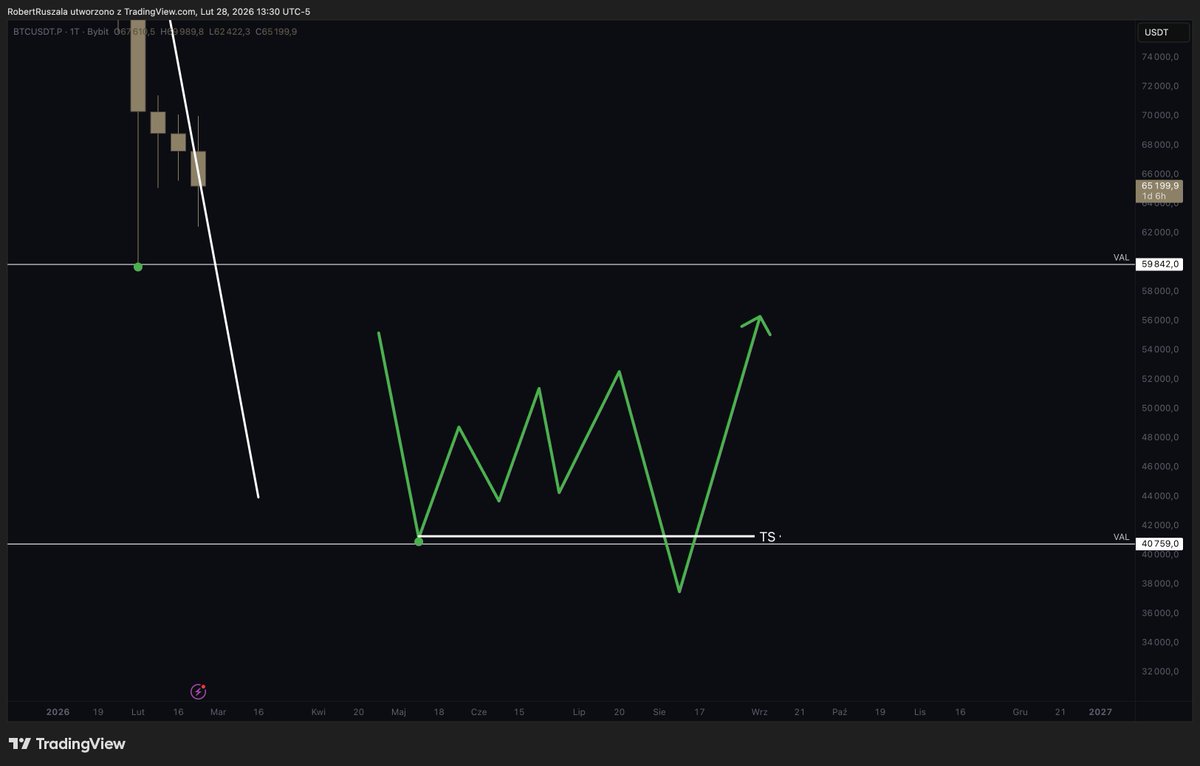Click the Kwi month label
The image size is (1200, 766).
318,712
